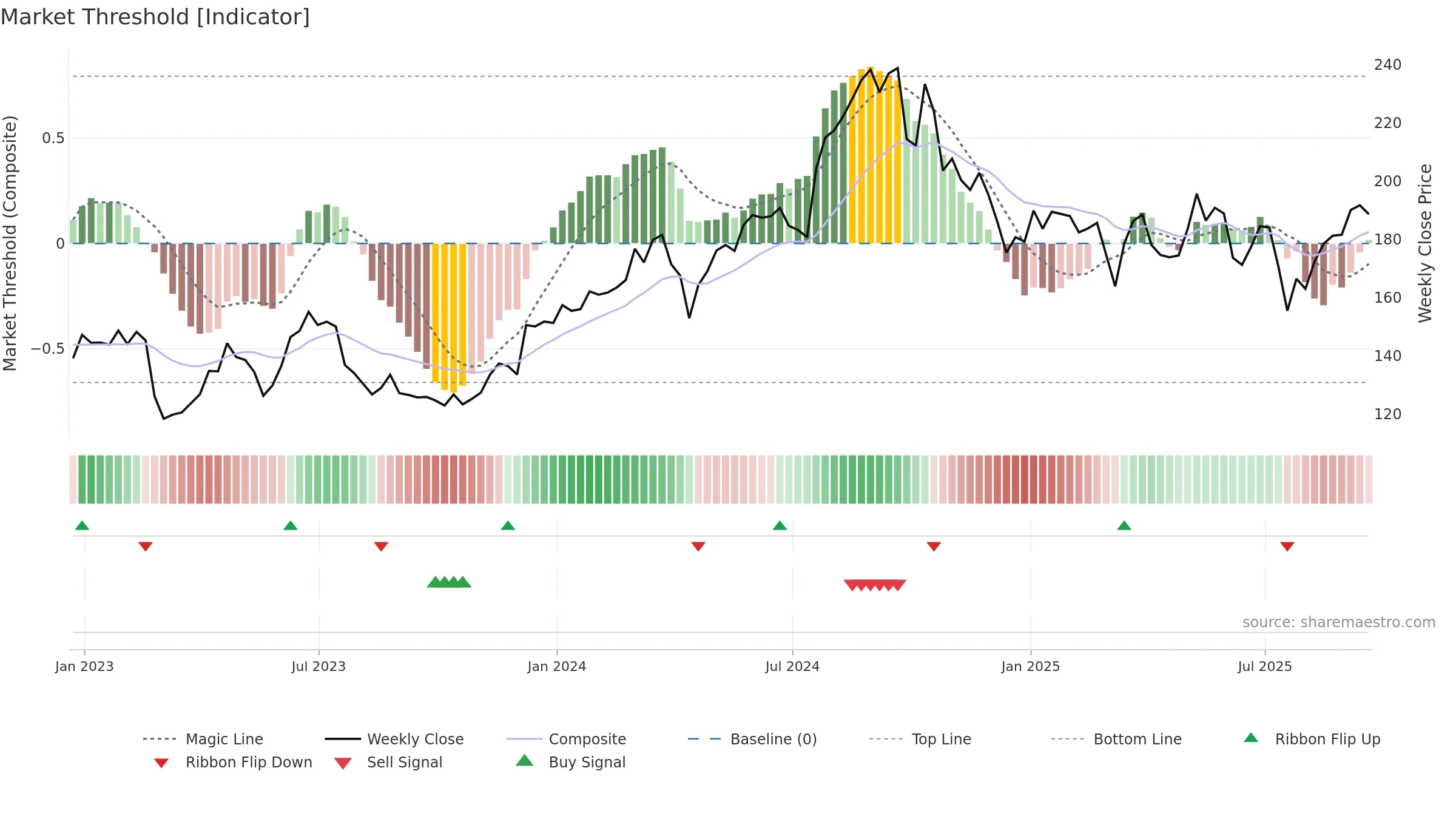Toggle Baseline (0) in the legend
The width and height of the screenshot is (1456, 819).
click(x=752, y=739)
